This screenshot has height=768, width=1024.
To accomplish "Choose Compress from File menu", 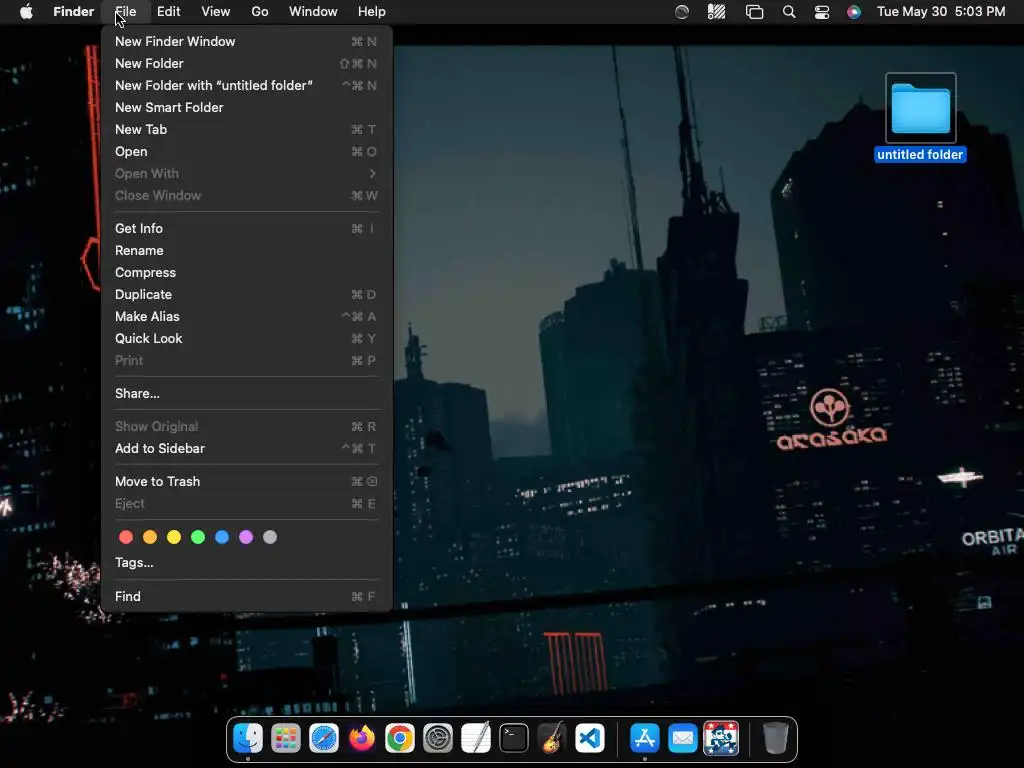I will coord(247,272).
